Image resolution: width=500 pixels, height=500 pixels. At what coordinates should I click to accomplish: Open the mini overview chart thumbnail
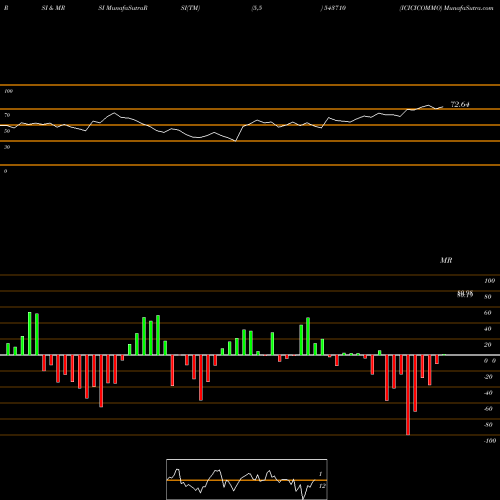tap(247, 479)
